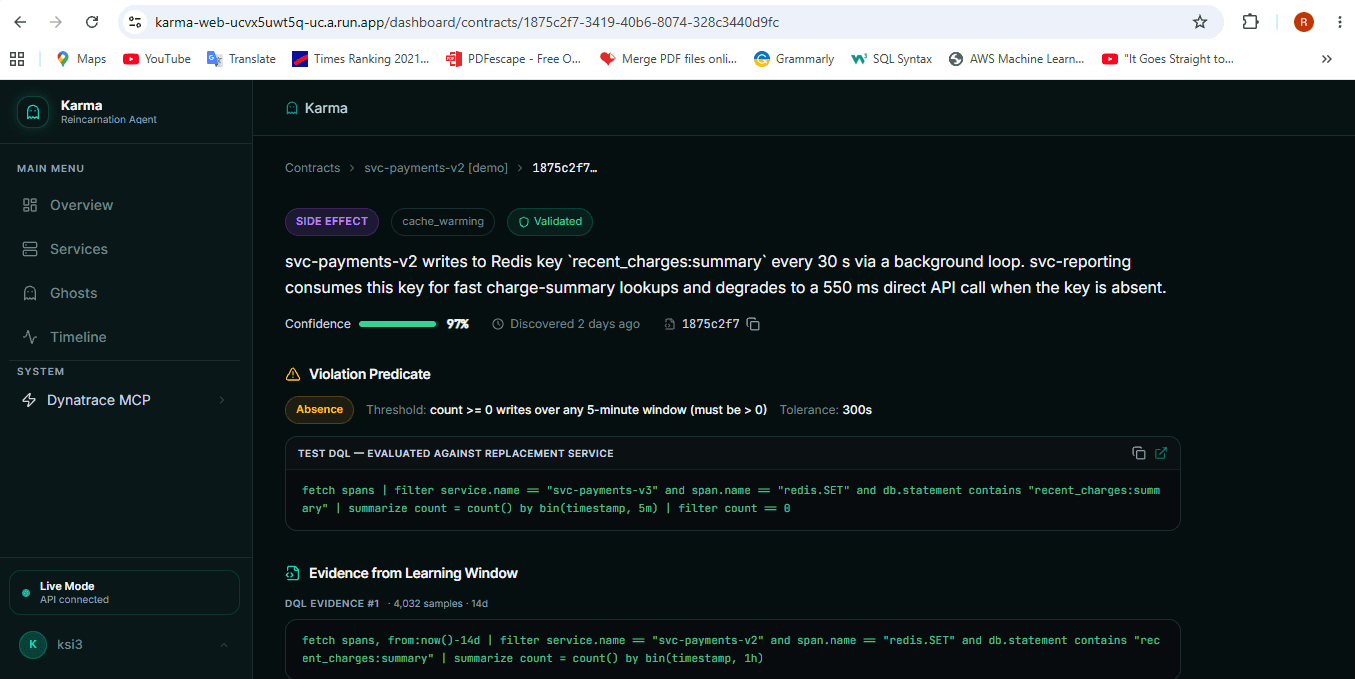Viewport: 1355px width, 679px height.
Task: Go to Overview in main menu
Action: [x=125, y=205]
